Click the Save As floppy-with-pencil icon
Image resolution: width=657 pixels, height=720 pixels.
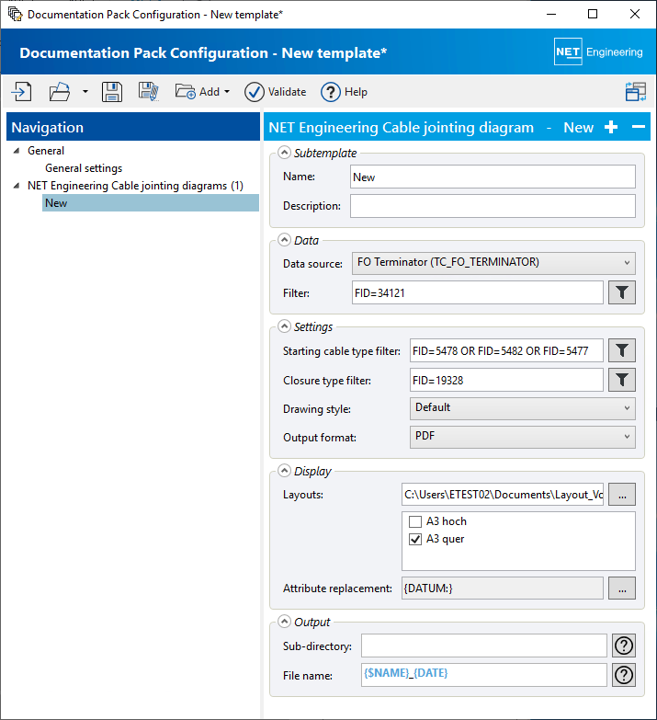tap(148, 92)
